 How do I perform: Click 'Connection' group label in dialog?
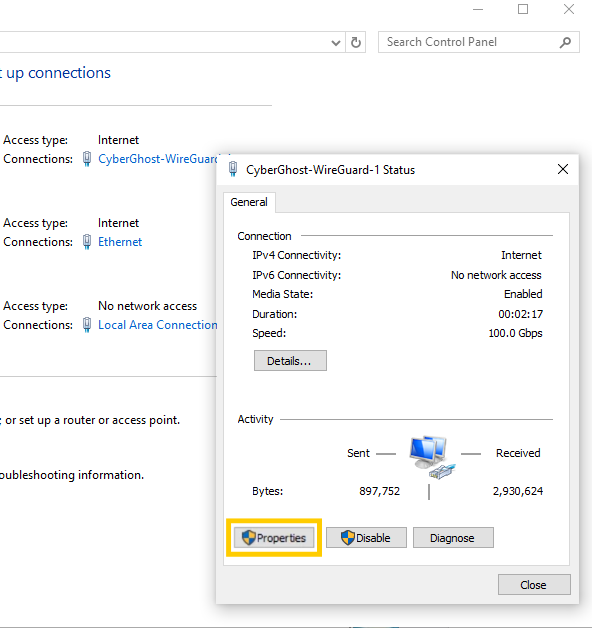pyautogui.click(x=264, y=236)
